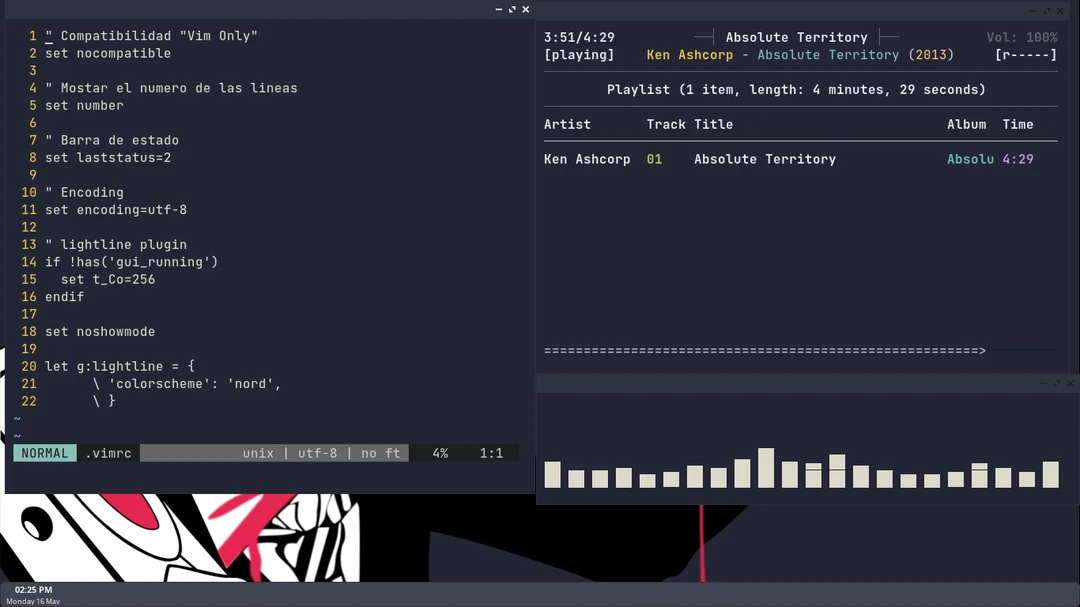The width and height of the screenshot is (1080, 607).
Task: Click the Vol: 100% volume indicator
Action: [x=1024, y=36]
